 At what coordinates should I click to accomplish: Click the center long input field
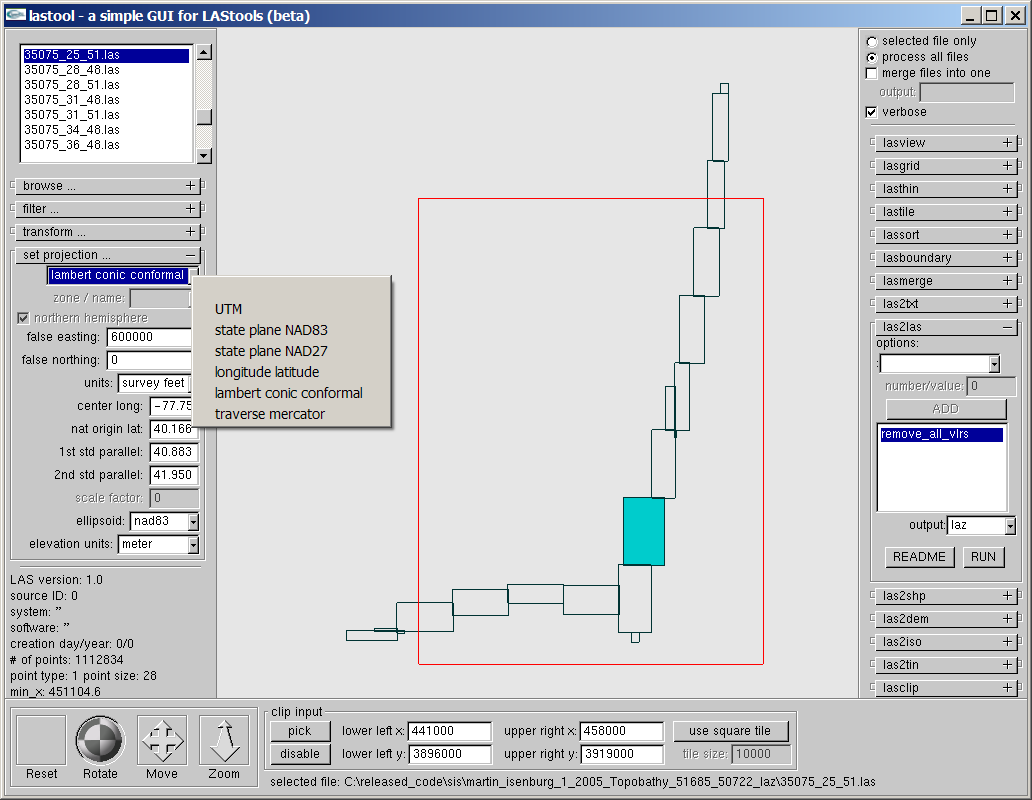172,407
